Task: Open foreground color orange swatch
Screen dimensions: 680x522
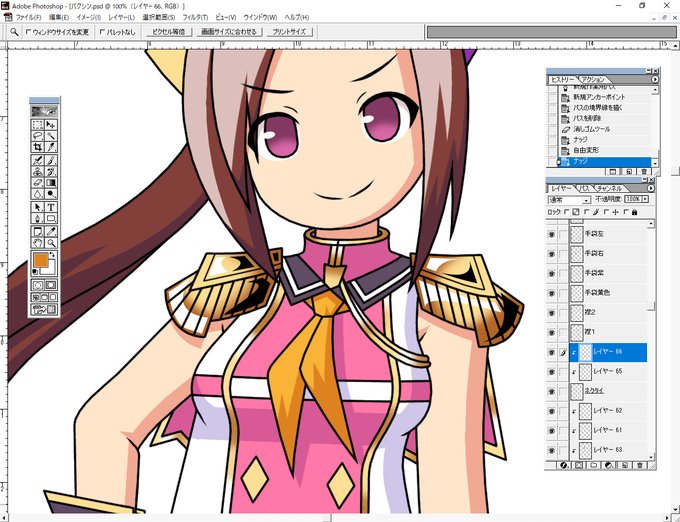Action: [x=40, y=260]
